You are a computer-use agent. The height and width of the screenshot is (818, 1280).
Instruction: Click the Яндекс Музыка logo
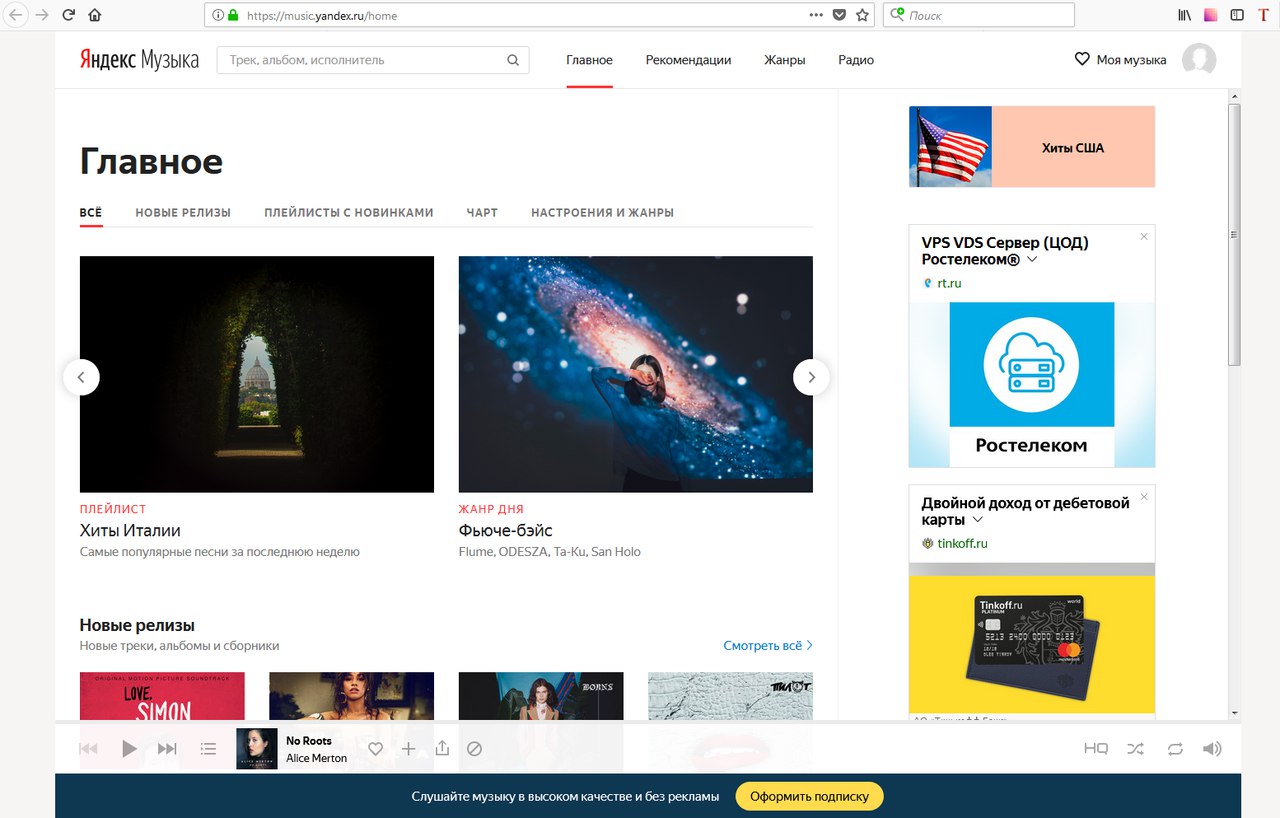(x=139, y=60)
